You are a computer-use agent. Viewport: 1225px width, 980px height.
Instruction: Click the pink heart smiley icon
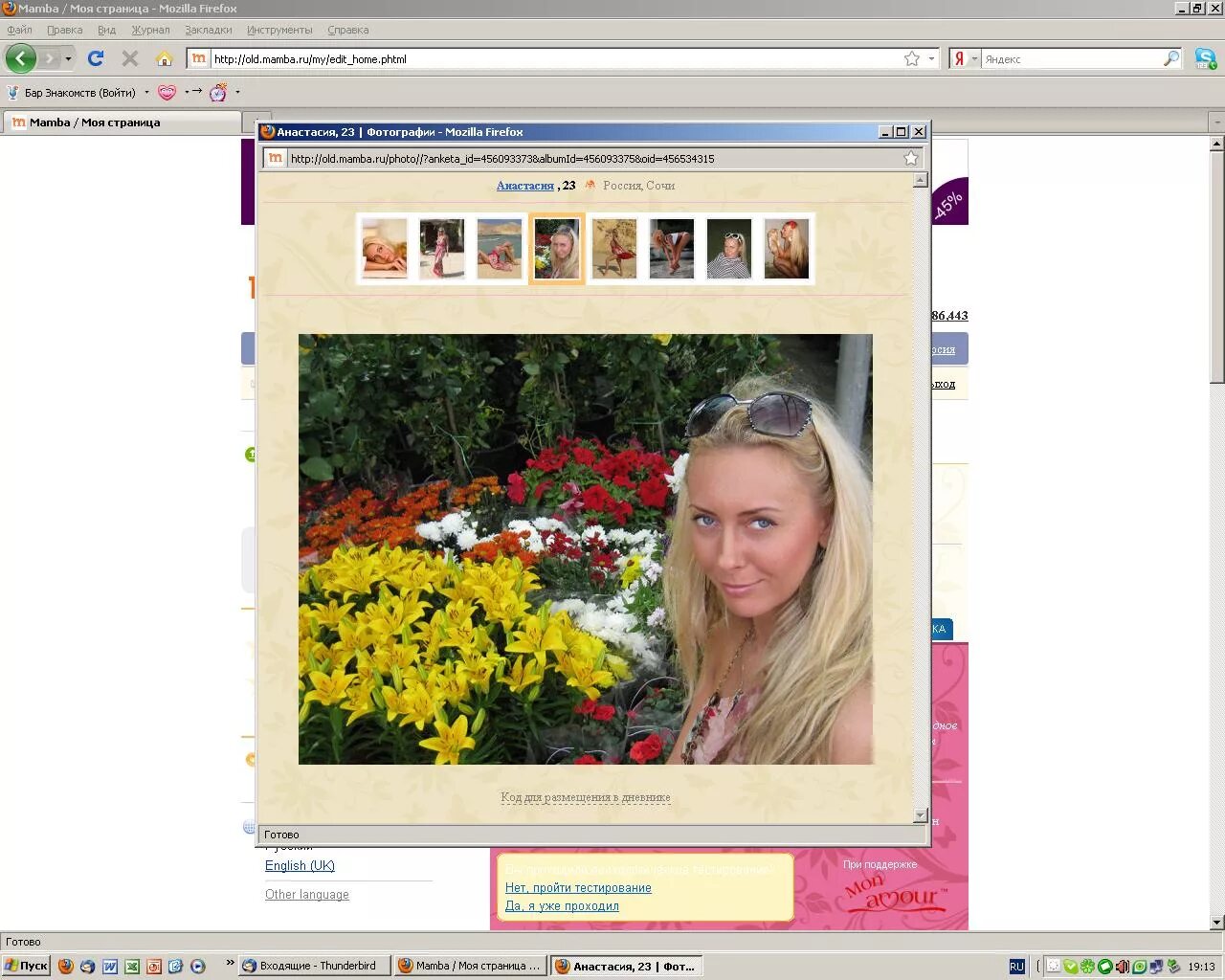tap(167, 93)
